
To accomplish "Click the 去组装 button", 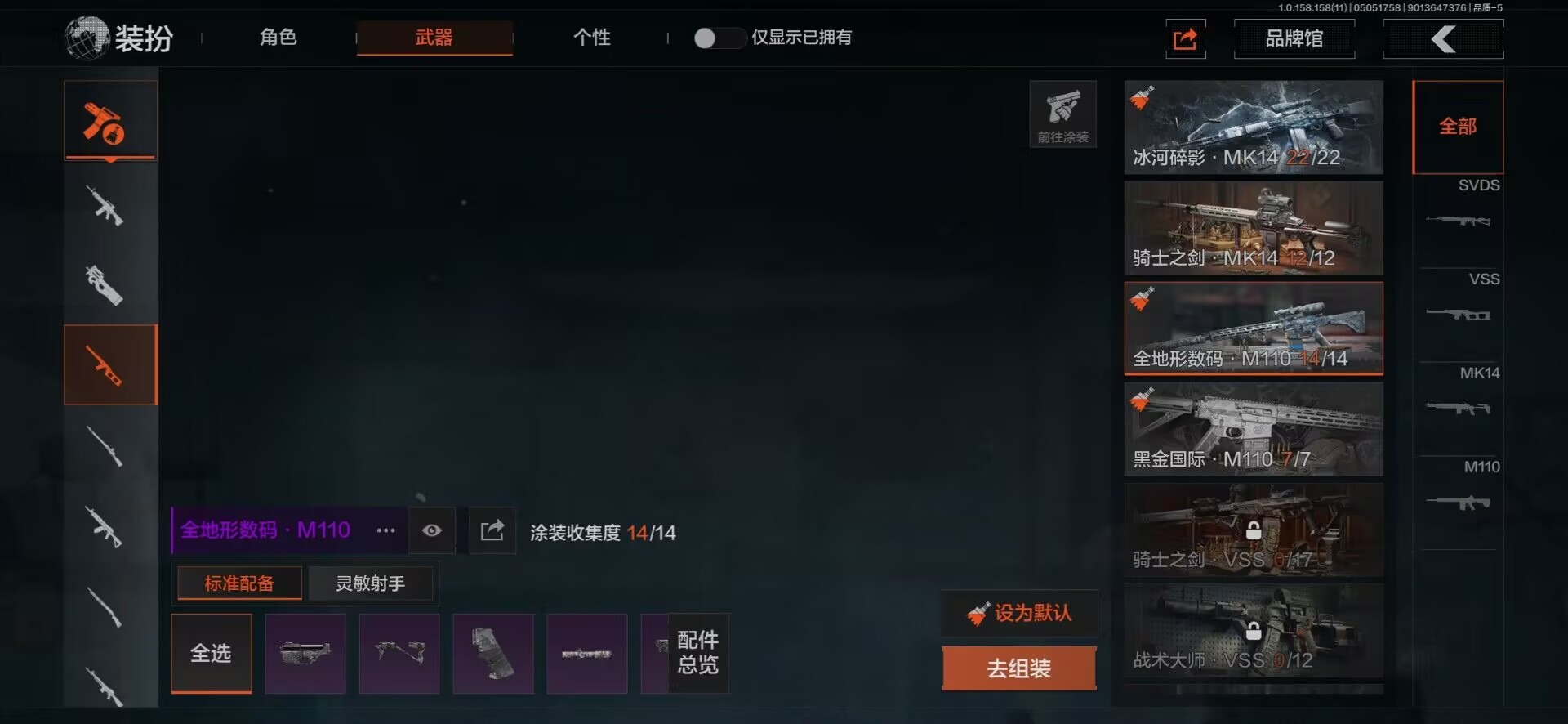I will [1019, 668].
